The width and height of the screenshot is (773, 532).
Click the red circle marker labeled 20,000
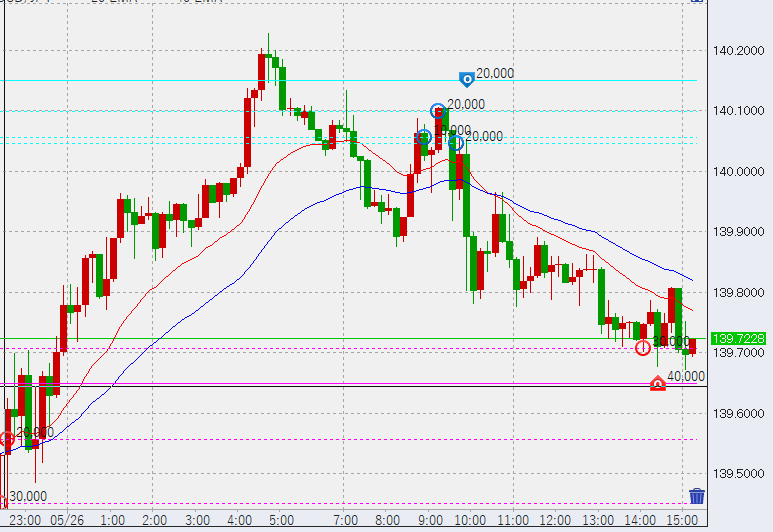click(x=7, y=438)
